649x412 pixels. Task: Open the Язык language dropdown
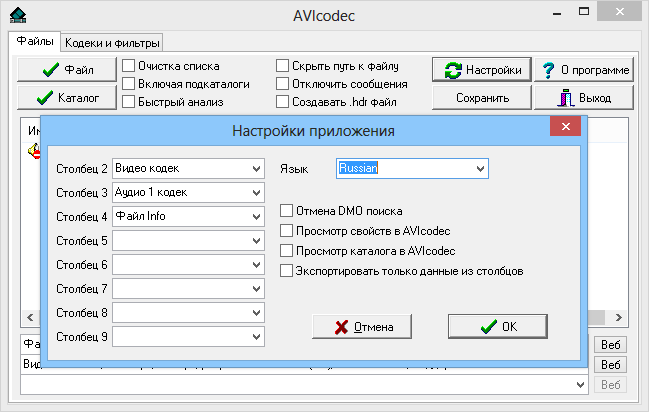point(412,169)
